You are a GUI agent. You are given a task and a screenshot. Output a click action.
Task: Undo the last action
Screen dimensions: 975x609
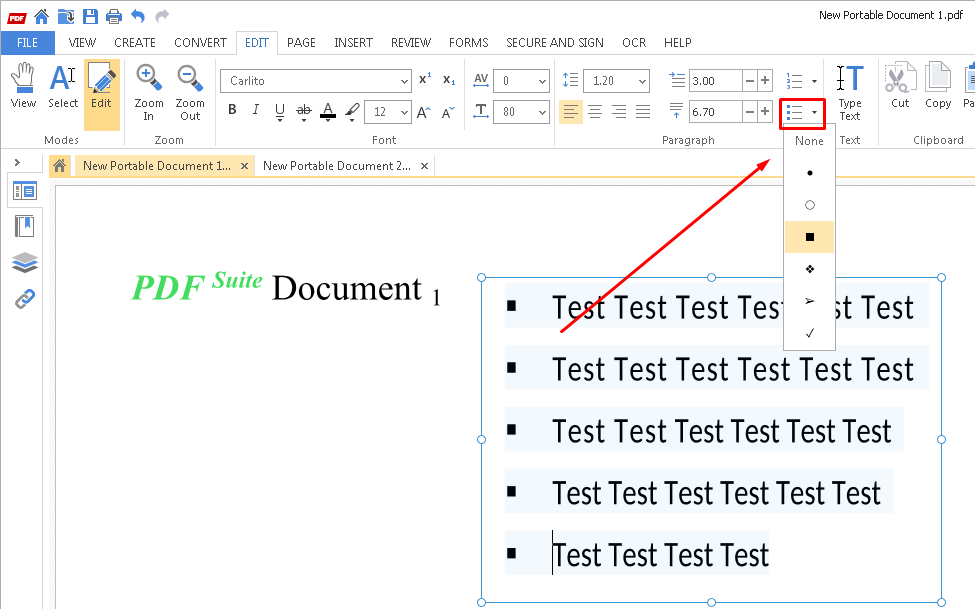(x=138, y=16)
